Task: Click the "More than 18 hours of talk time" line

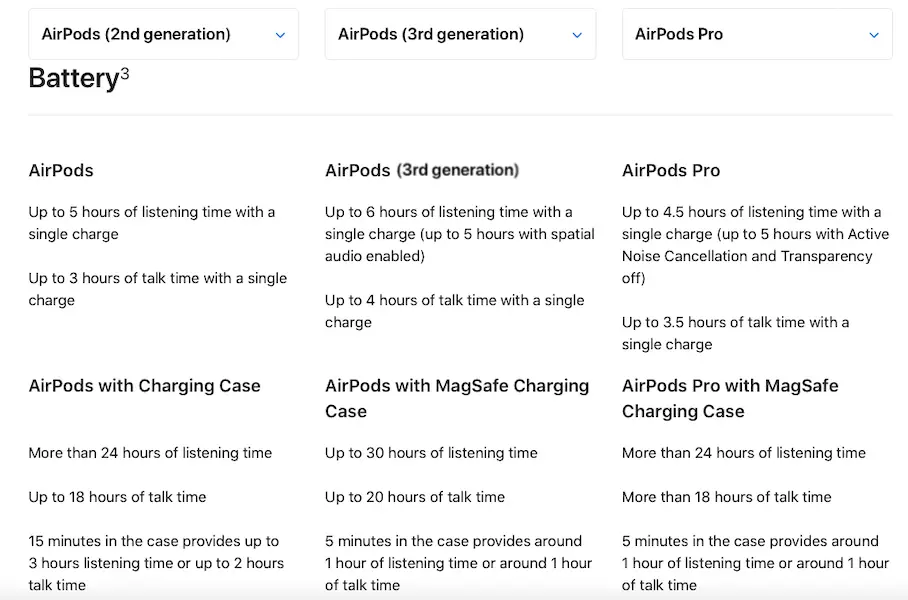Action: [x=726, y=497]
